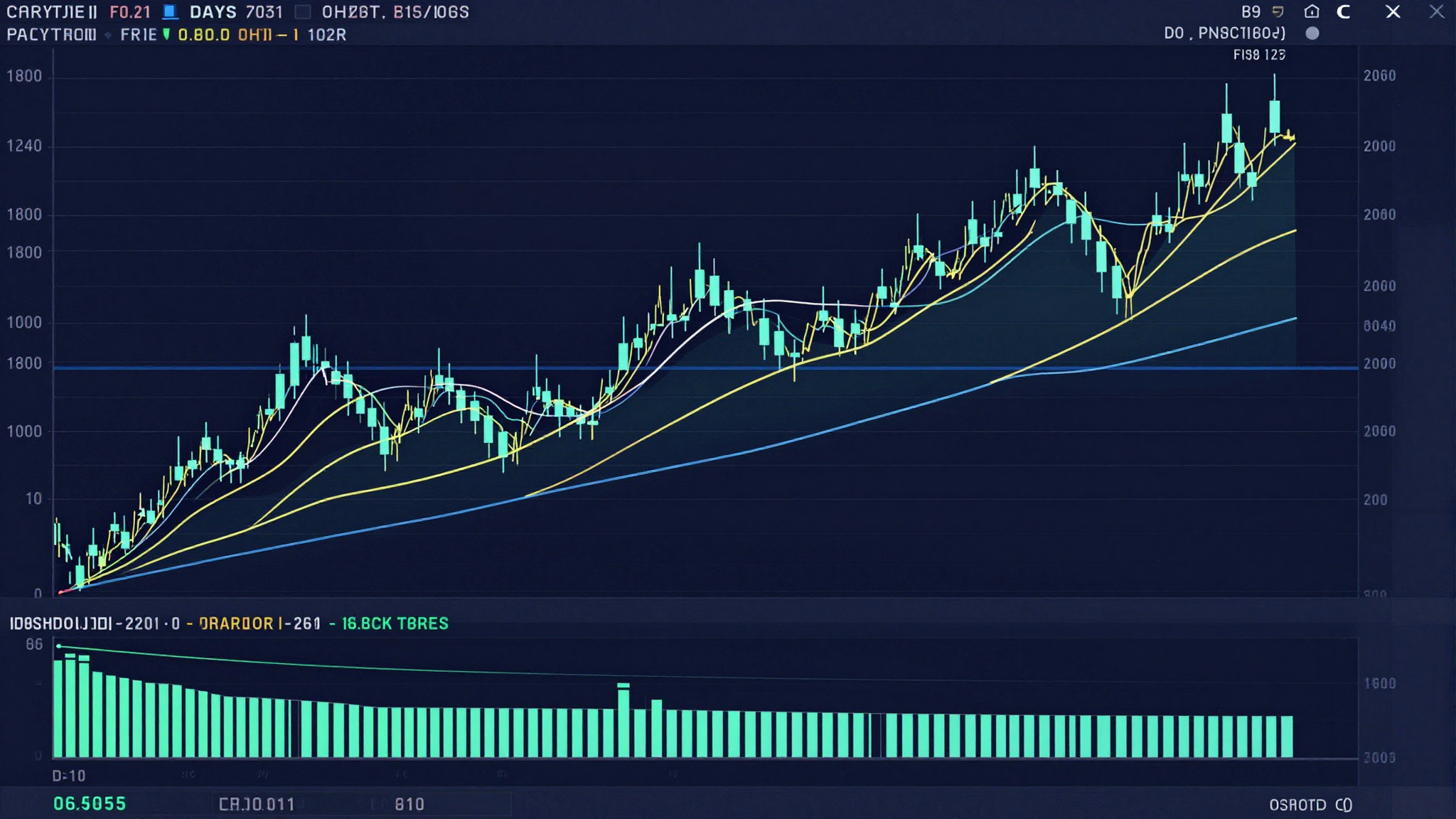Click the green dot starting the volume trend line
The width and height of the screenshot is (1456, 819).
[x=58, y=646]
